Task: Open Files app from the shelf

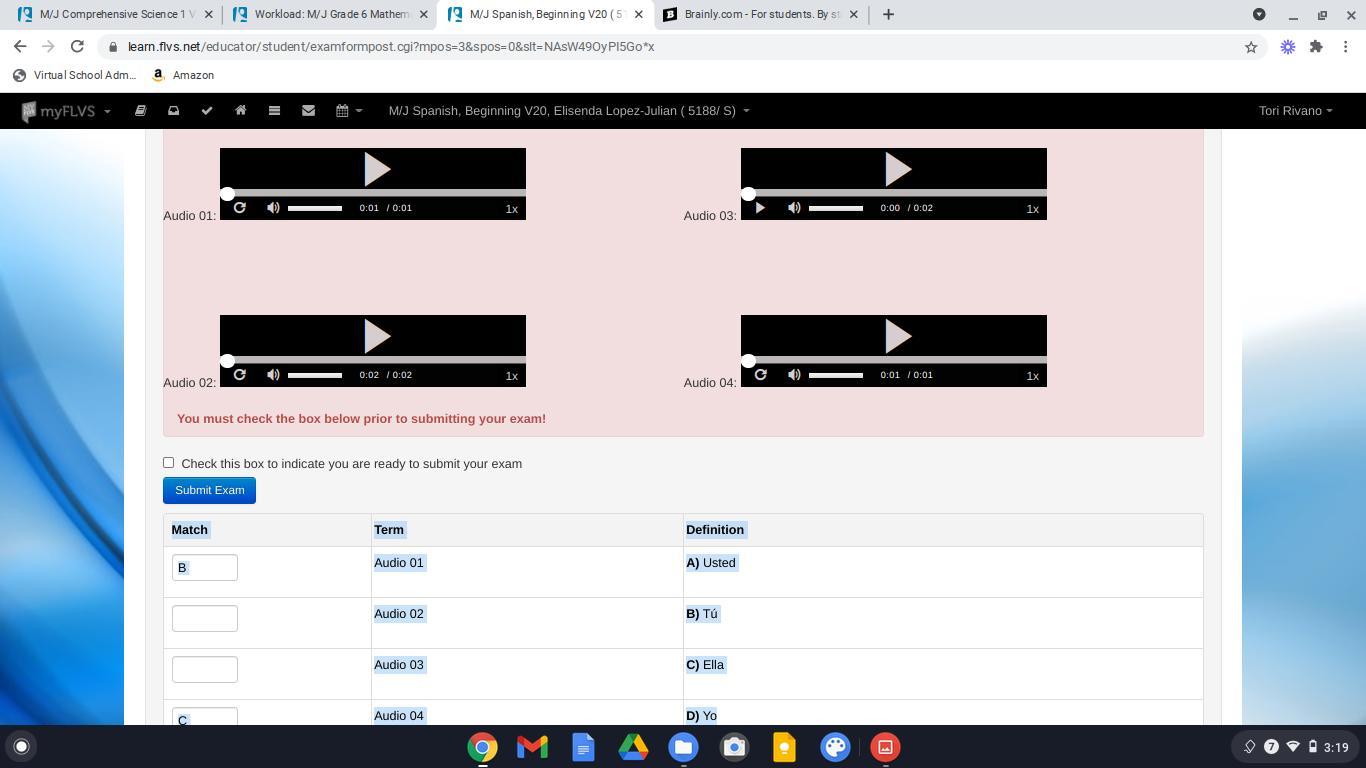Action: [x=683, y=747]
